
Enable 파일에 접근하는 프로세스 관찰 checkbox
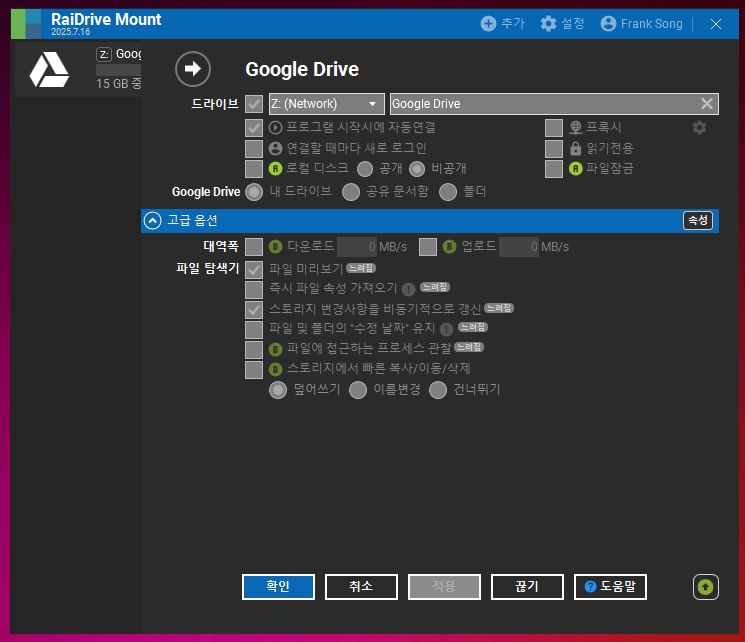coord(254,350)
